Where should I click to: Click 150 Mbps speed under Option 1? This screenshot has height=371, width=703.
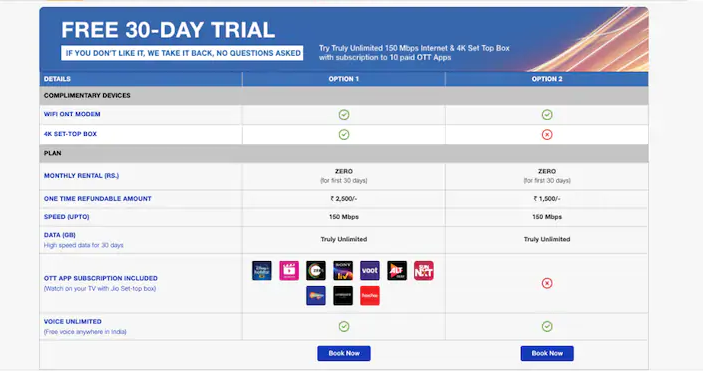coord(344,217)
